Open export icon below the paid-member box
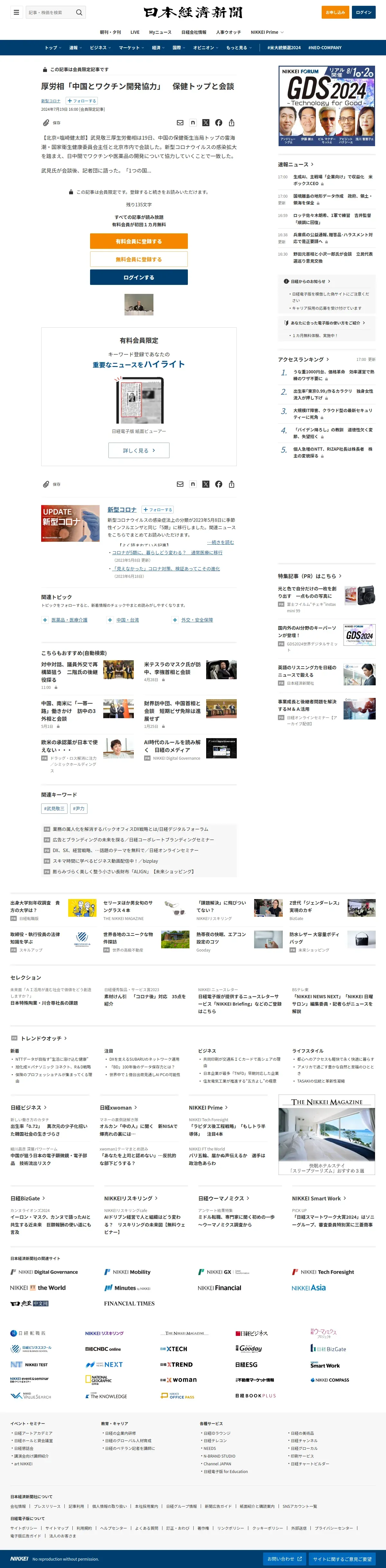 tap(232, 484)
